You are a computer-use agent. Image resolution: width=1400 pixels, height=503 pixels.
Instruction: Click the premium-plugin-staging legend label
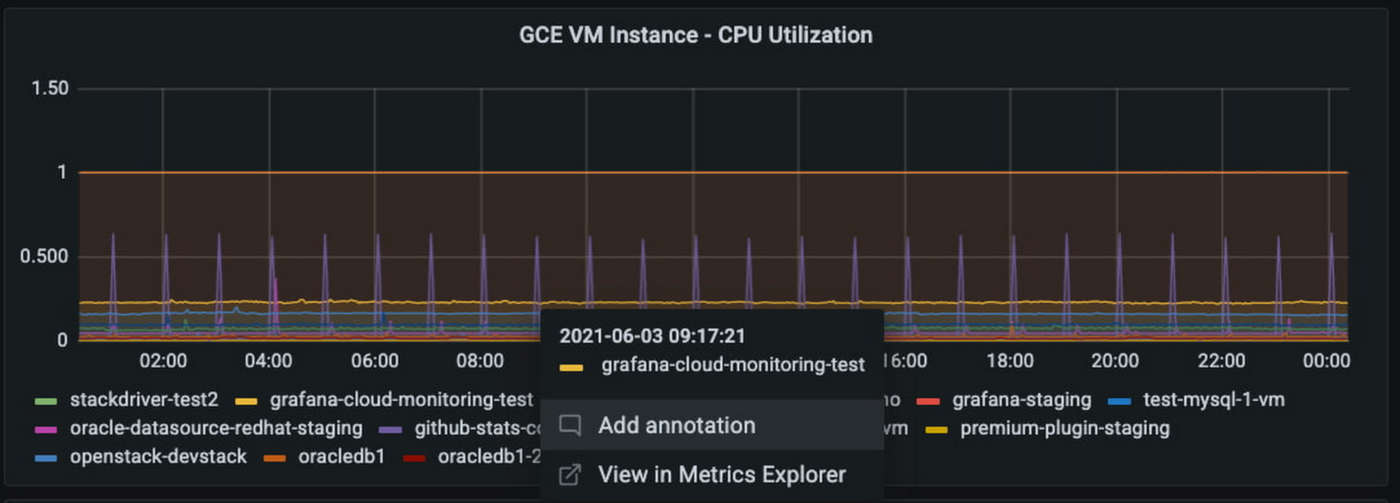pos(1064,429)
